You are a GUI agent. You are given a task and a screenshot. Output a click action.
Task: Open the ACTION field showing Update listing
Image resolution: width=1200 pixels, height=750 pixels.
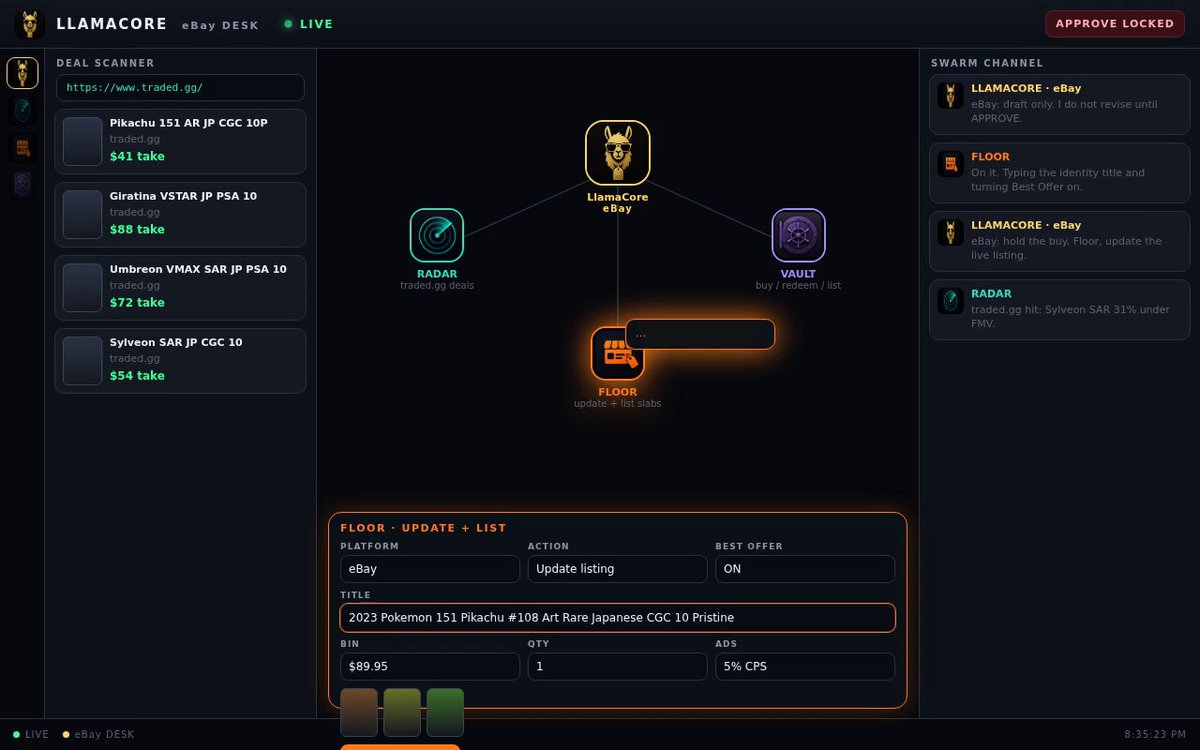coord(617,568)
